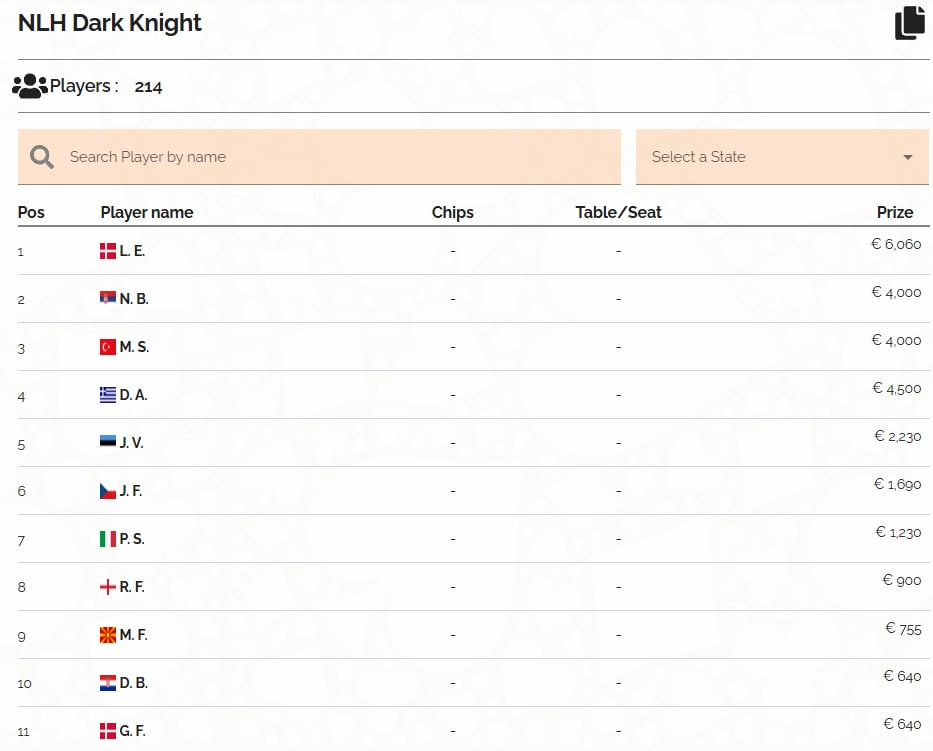Focus the Search Player by name field
Image resolution: width=933 pixels, height=751 pixels.
pyautogui.click(x=330, y=157)
